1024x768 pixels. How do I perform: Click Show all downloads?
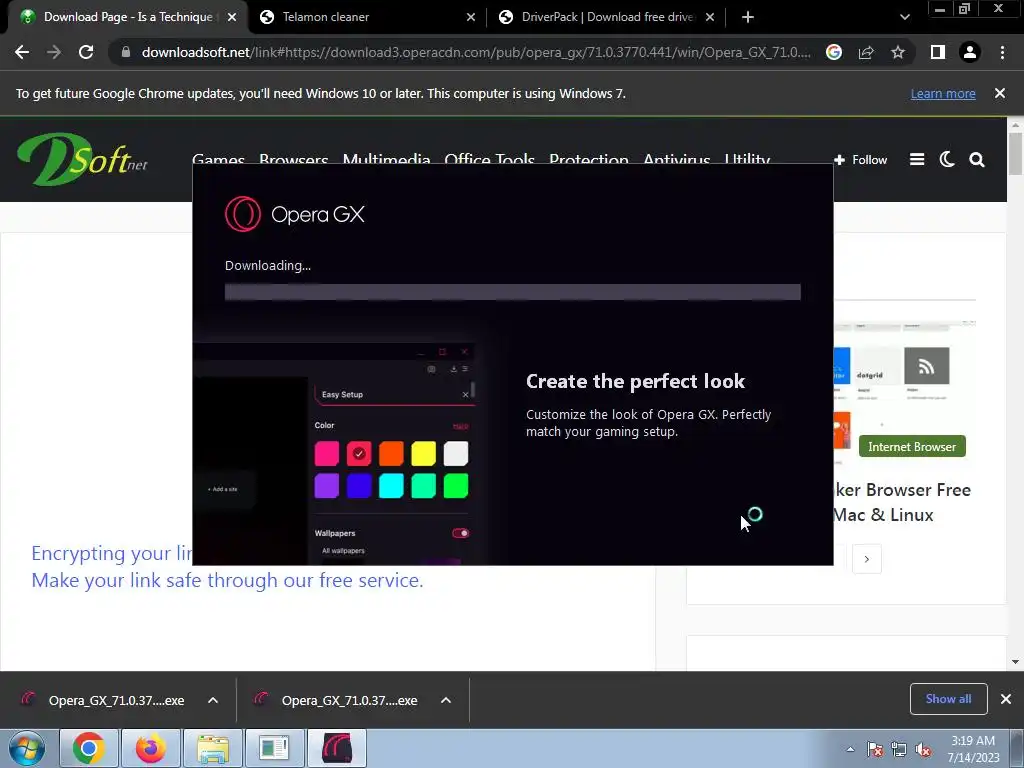(x=948, y=699)
